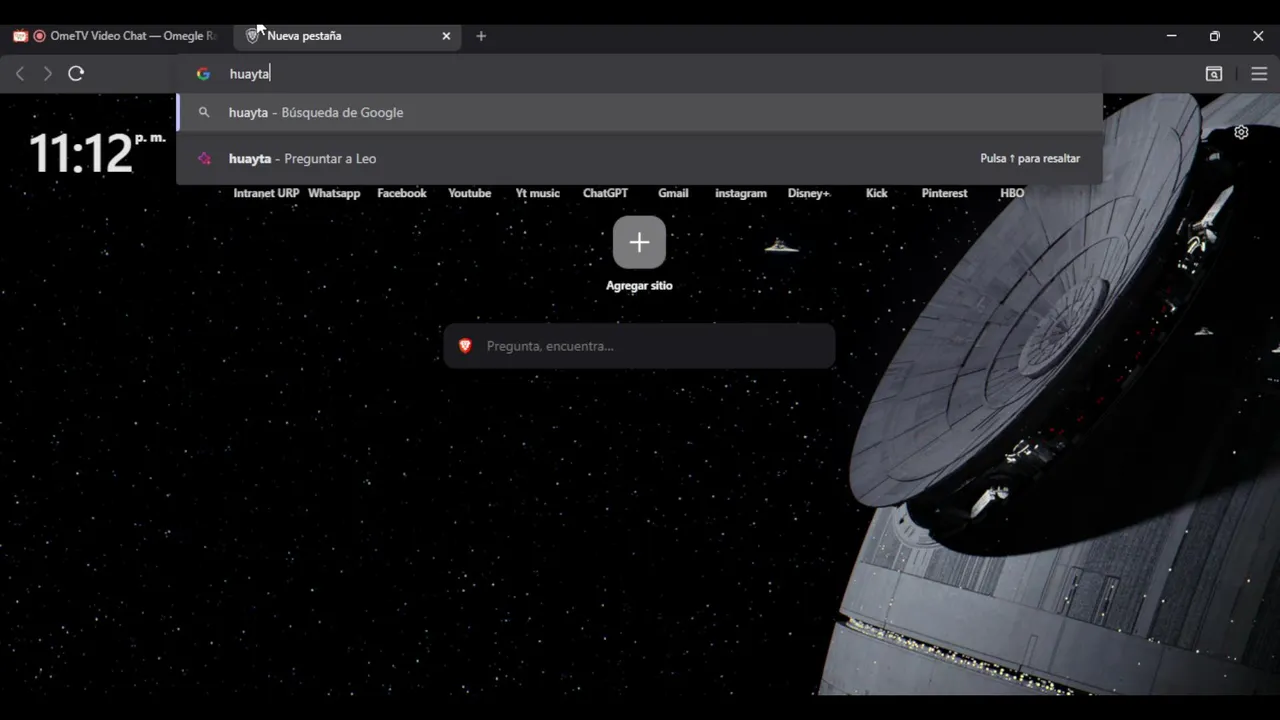Click the Google icon in address bar
This screenshot has width=1280, height=720.
pyautogui.click(x=203, y=74)
